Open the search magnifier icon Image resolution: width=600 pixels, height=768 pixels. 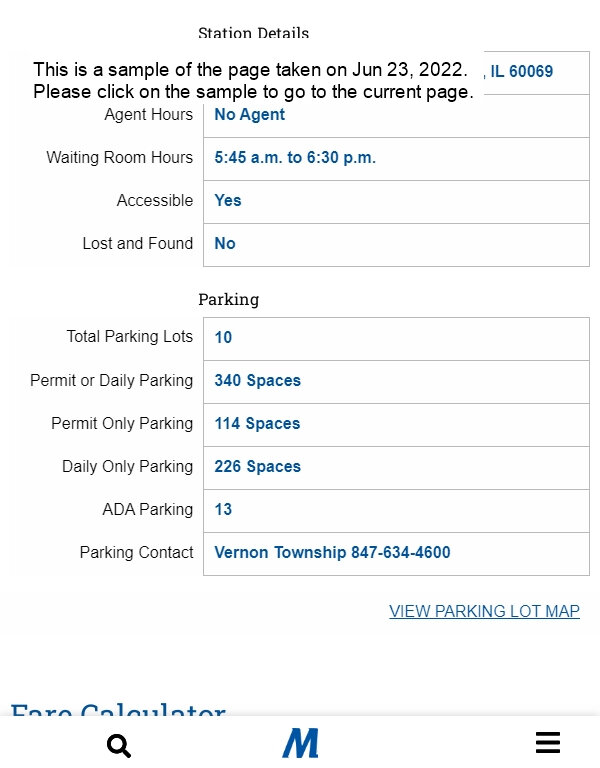(119, 745)
